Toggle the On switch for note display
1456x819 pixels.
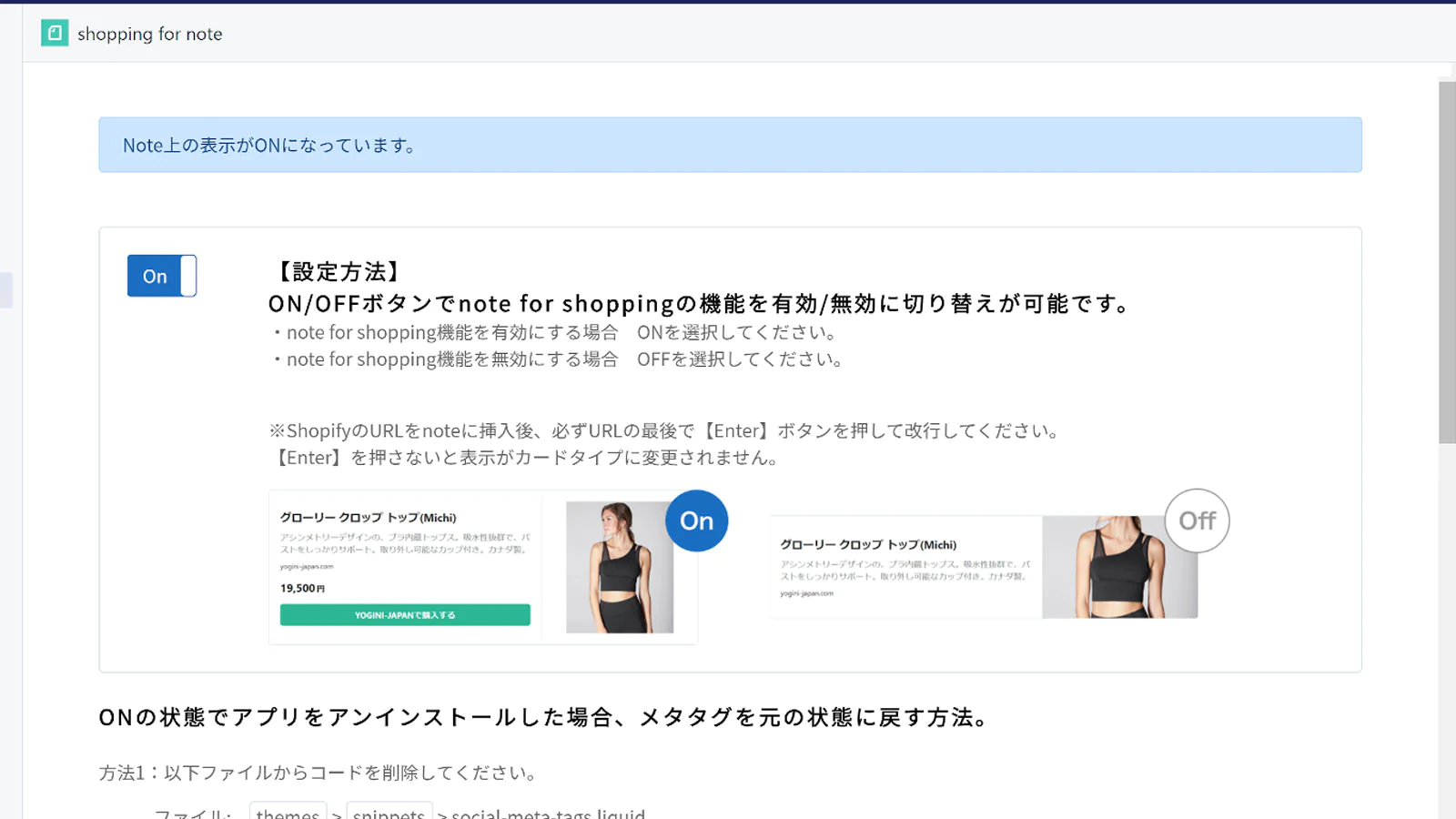tap(162, 276)
